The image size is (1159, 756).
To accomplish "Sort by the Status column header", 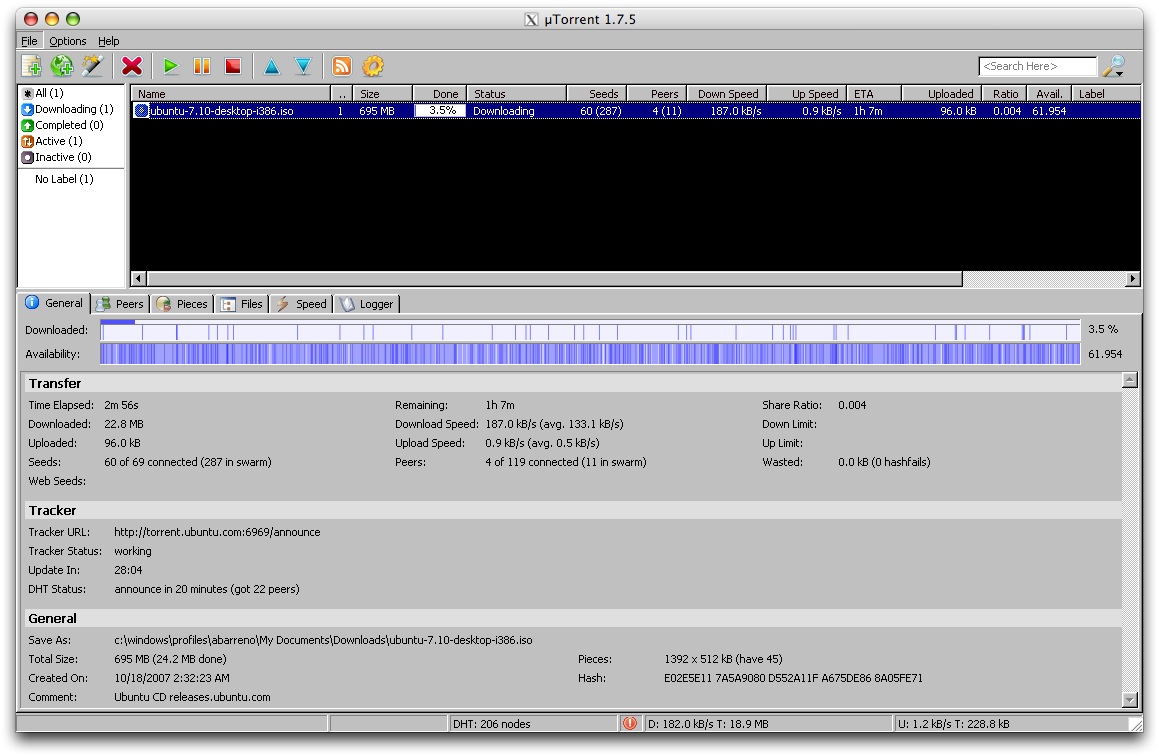I will (516, 94).
